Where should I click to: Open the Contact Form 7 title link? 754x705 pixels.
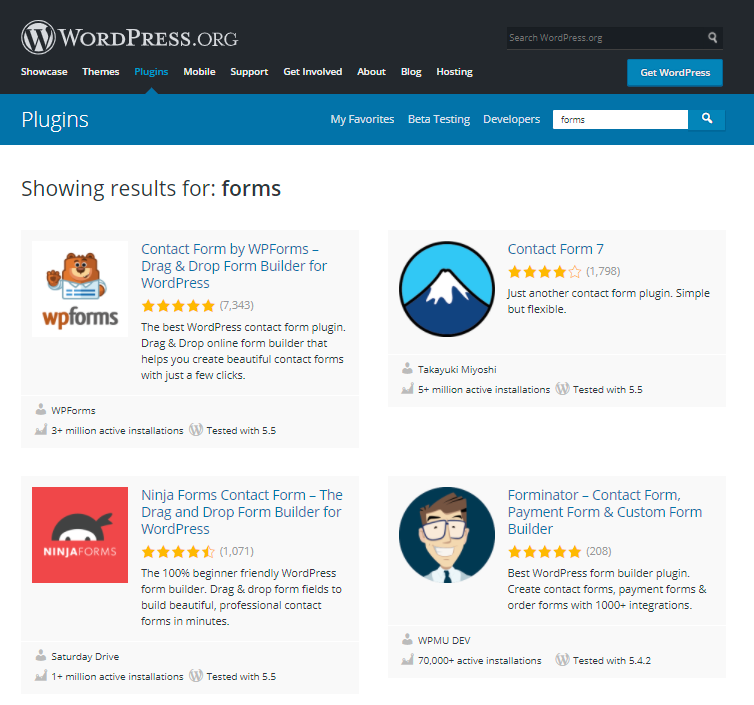[x=555, y=249]
